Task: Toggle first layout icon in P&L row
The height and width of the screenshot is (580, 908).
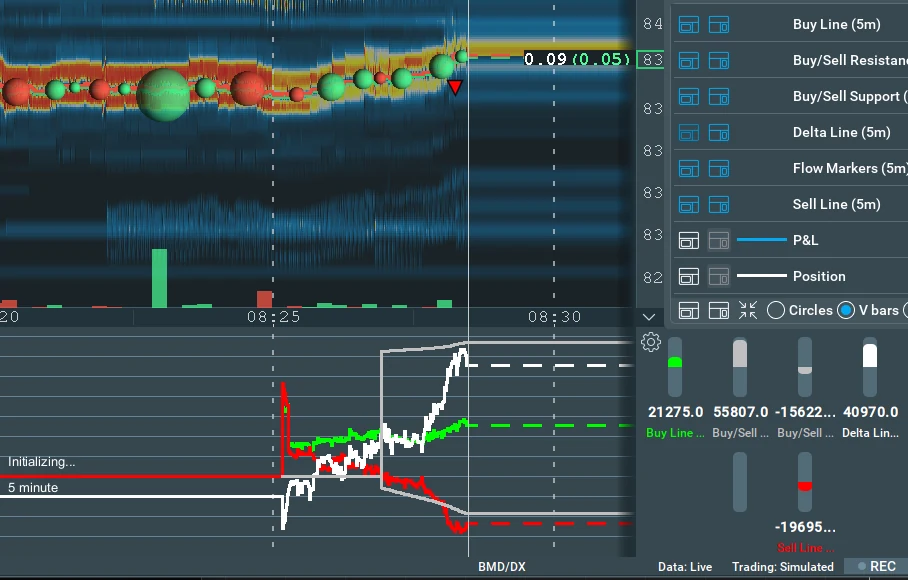Action: 689,240
